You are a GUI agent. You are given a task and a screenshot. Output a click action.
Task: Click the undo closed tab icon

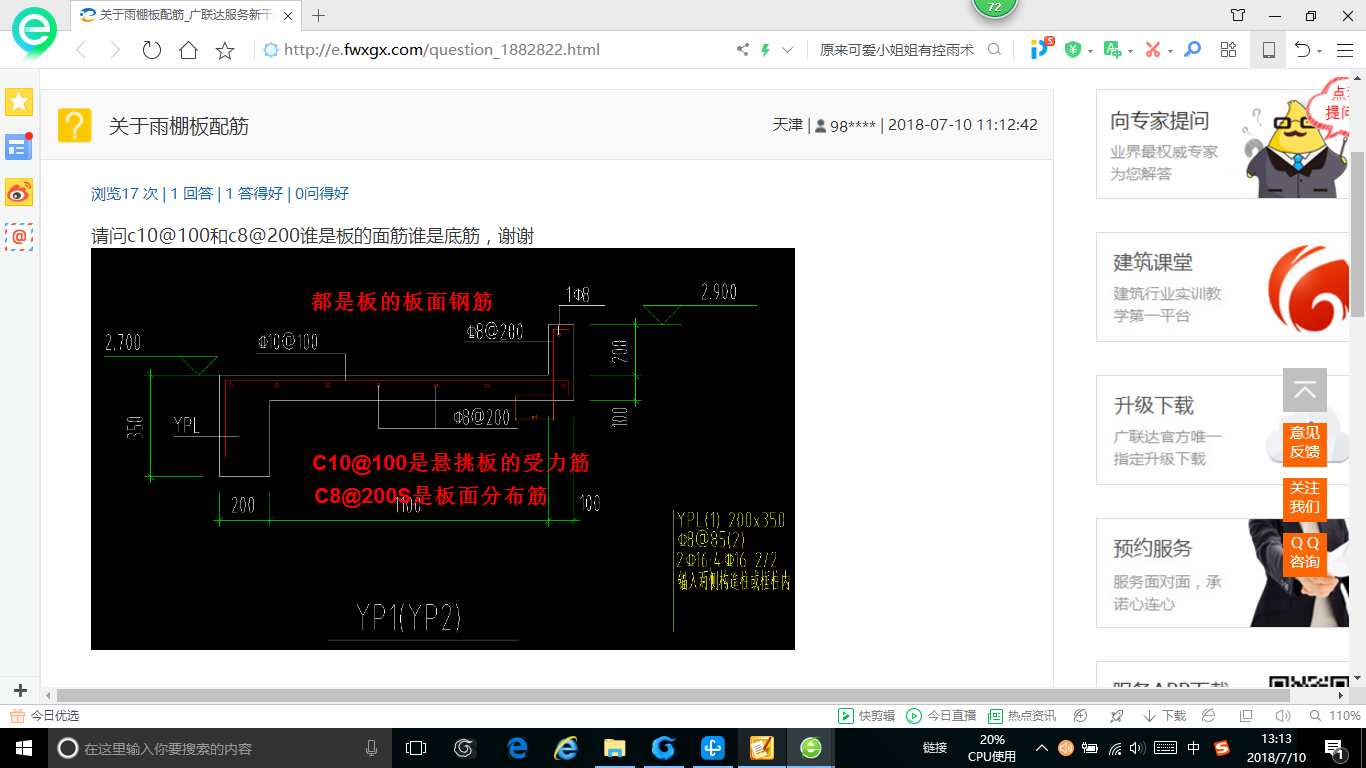[x=1302, y=49]
